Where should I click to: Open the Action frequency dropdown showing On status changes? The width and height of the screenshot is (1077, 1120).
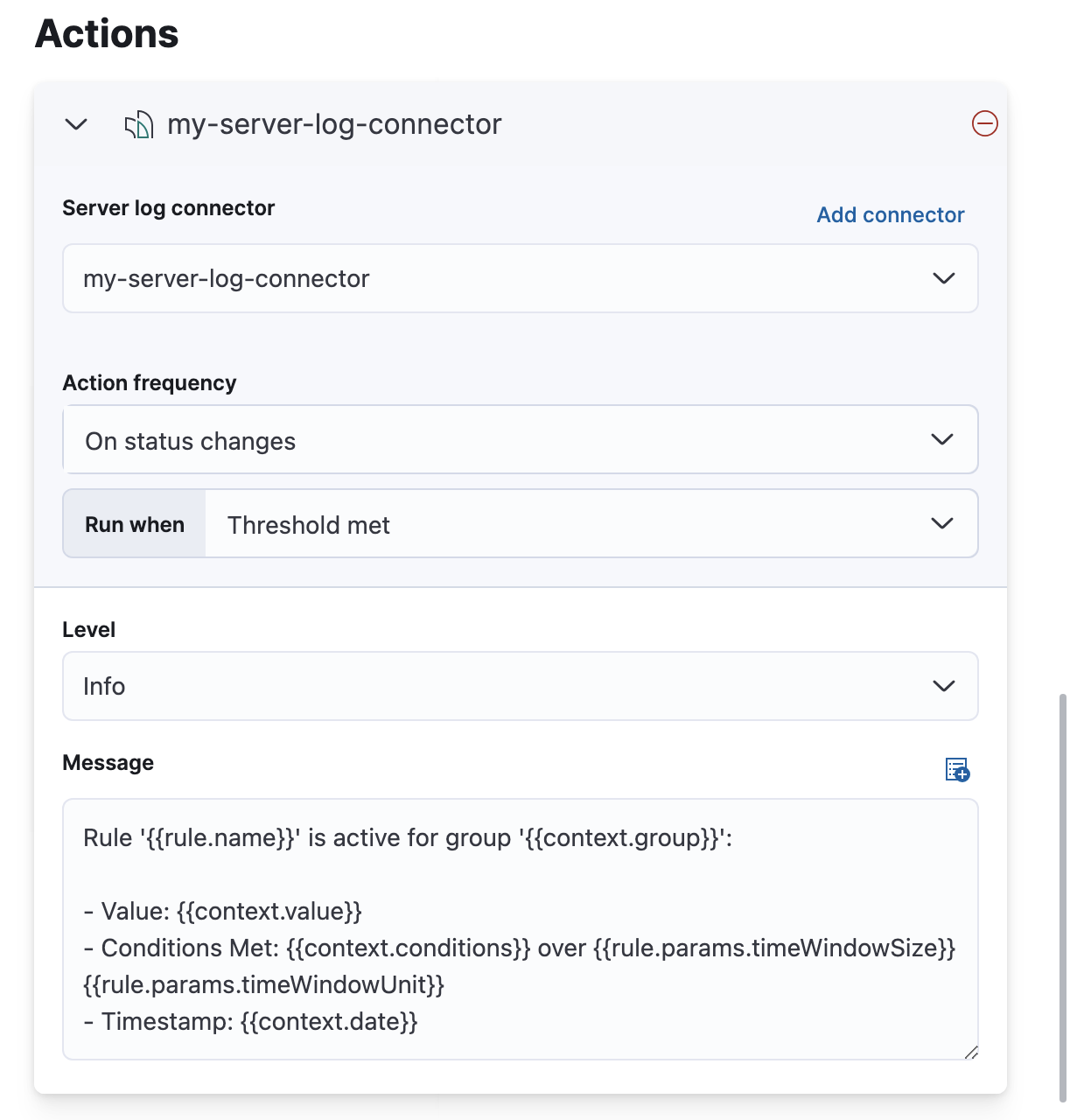[520, 439]
